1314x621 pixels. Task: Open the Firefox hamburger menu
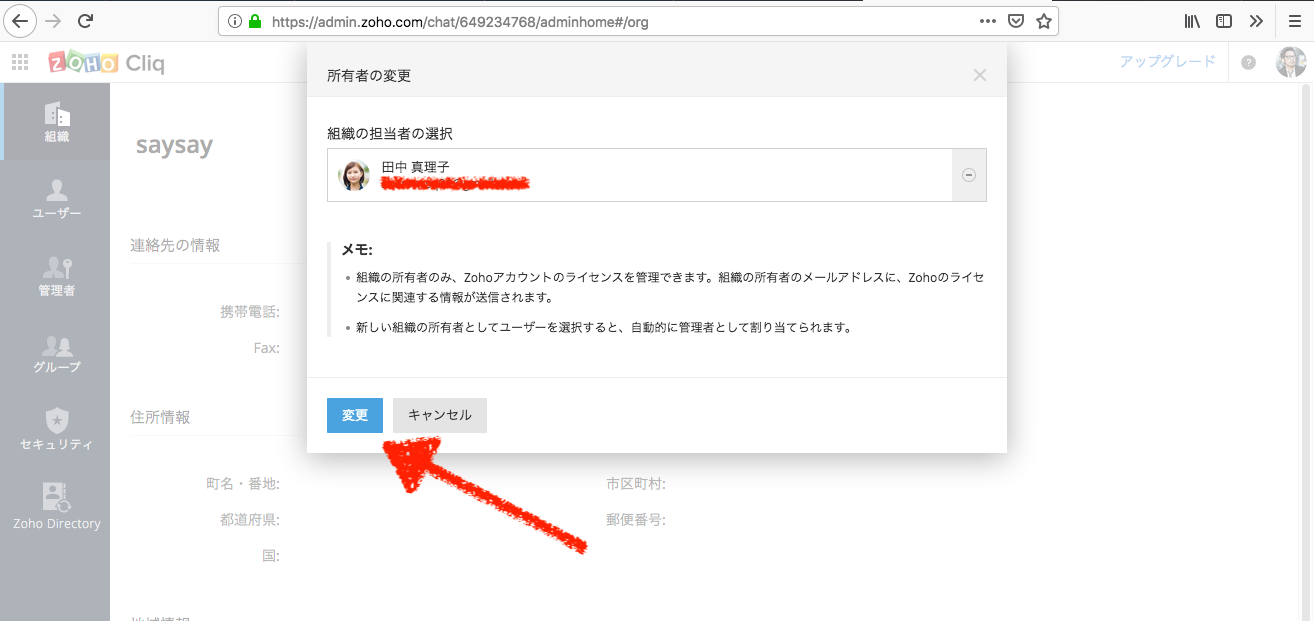pyautogui.click(x=1294, y=21)
